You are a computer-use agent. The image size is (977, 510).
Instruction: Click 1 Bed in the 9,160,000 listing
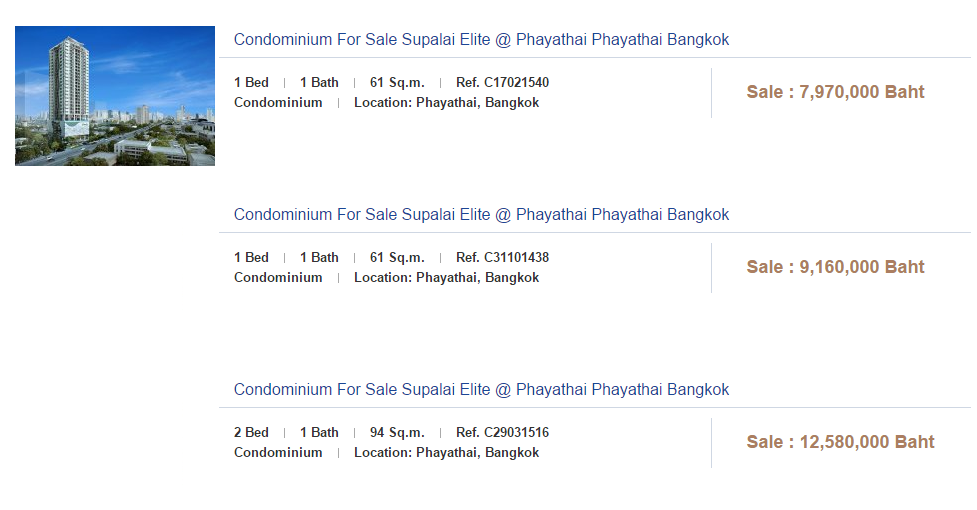[251, 258]
